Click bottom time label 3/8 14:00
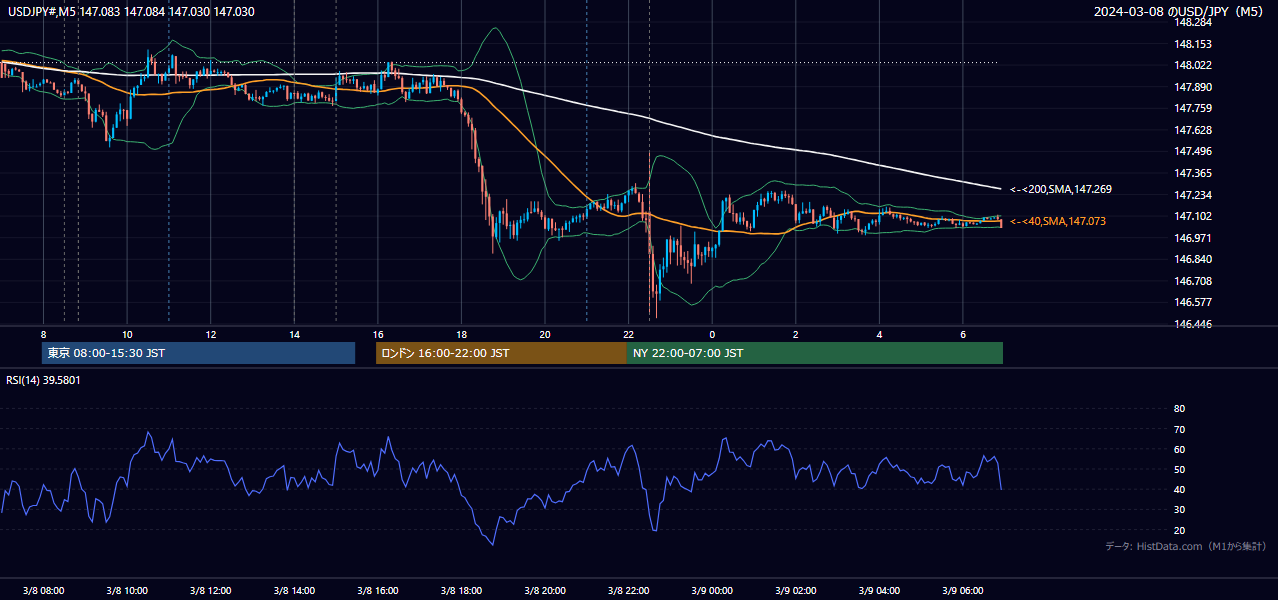 click(294, 590)
